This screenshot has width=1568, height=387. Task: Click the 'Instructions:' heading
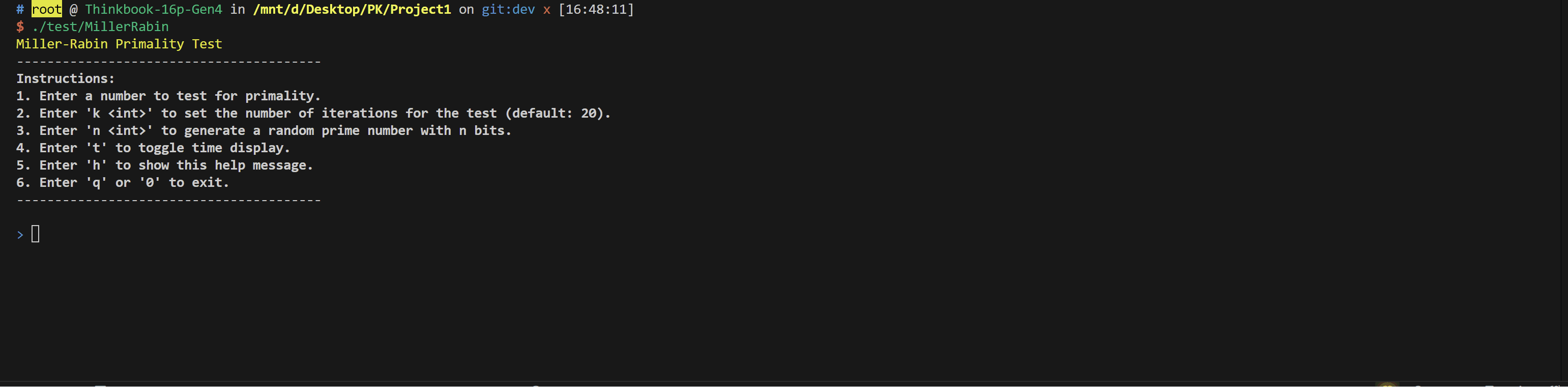click(x=66, y=78)
